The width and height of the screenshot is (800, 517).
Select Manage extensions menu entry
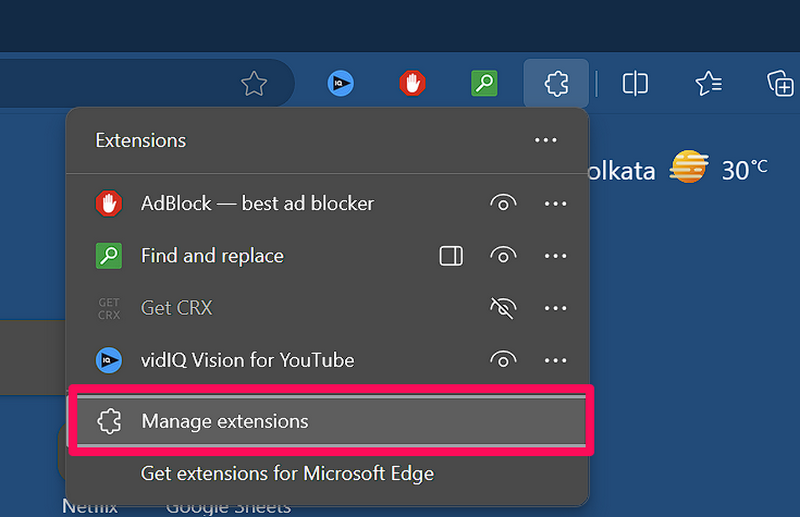[225, 421]
